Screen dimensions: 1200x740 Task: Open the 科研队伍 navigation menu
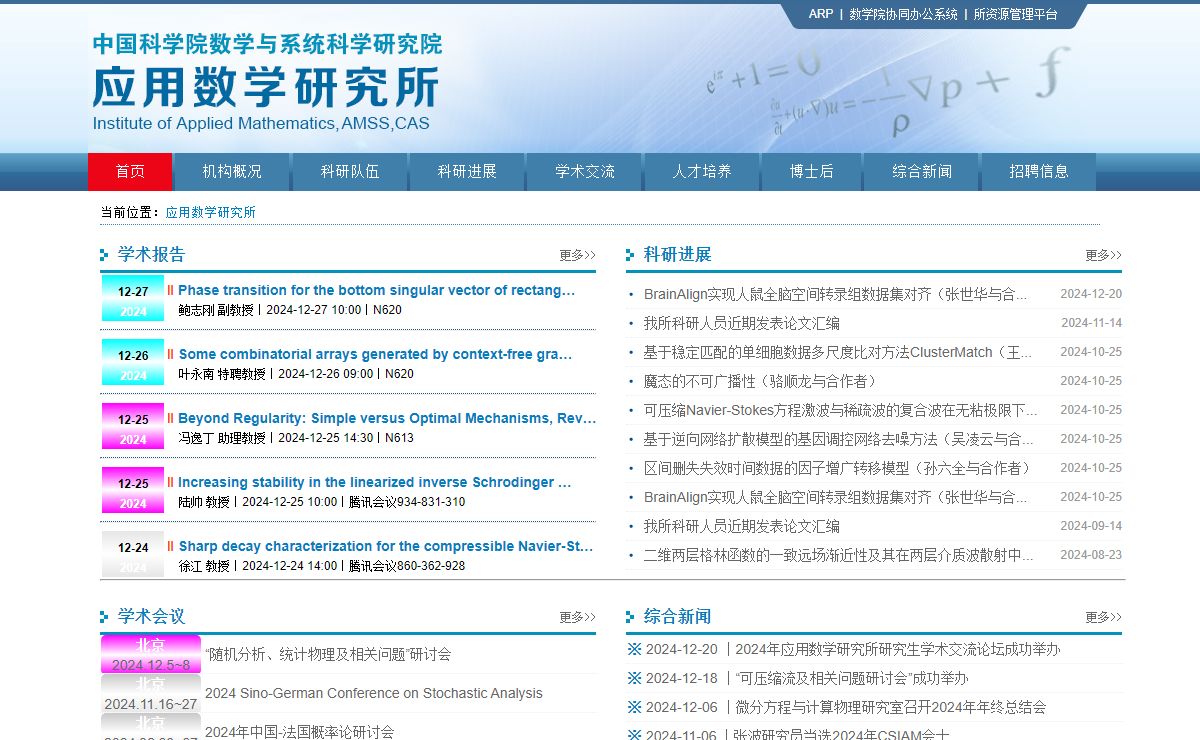(350, 171)
